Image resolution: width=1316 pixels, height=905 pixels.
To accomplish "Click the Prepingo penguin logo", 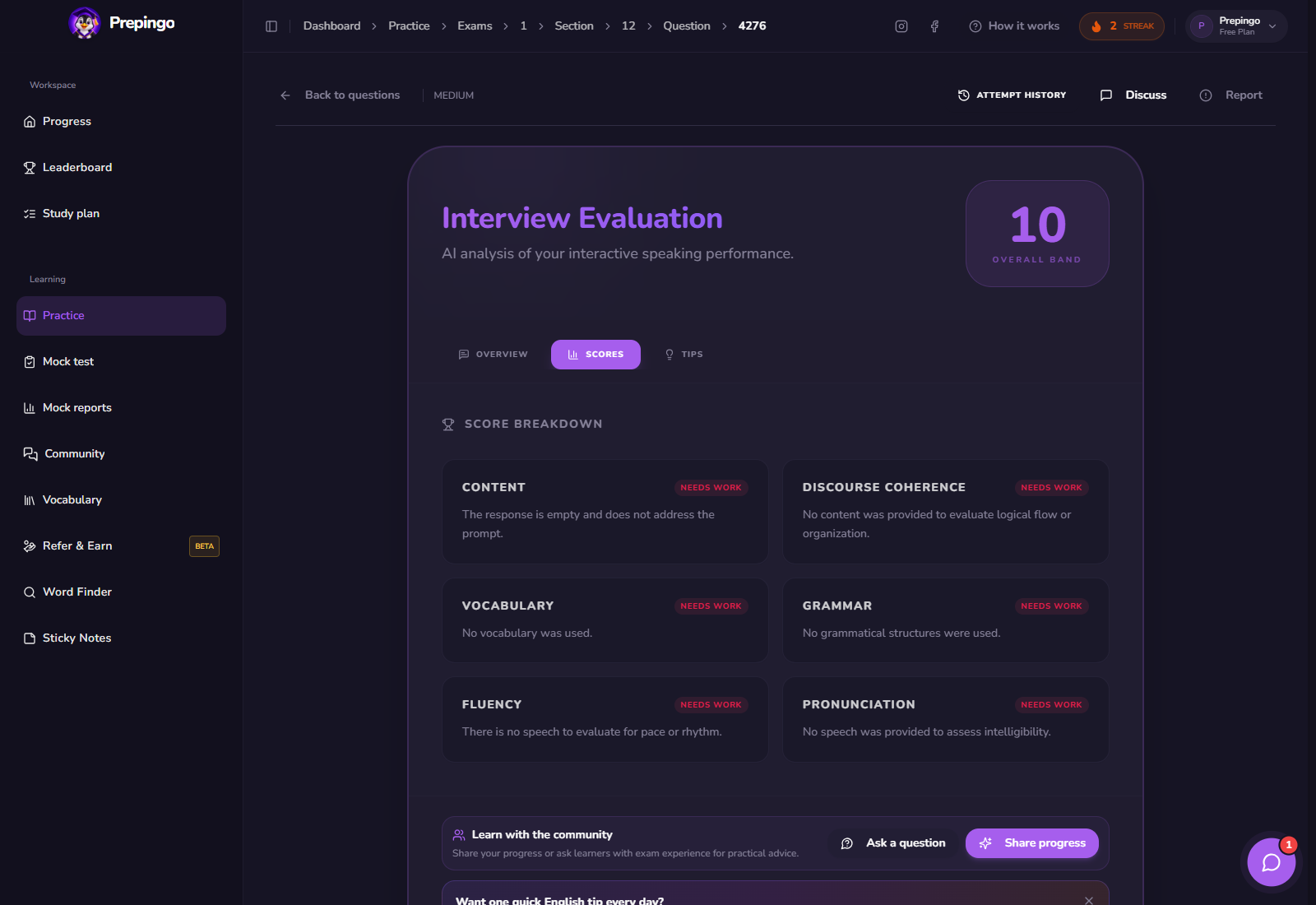I will 84,23.
